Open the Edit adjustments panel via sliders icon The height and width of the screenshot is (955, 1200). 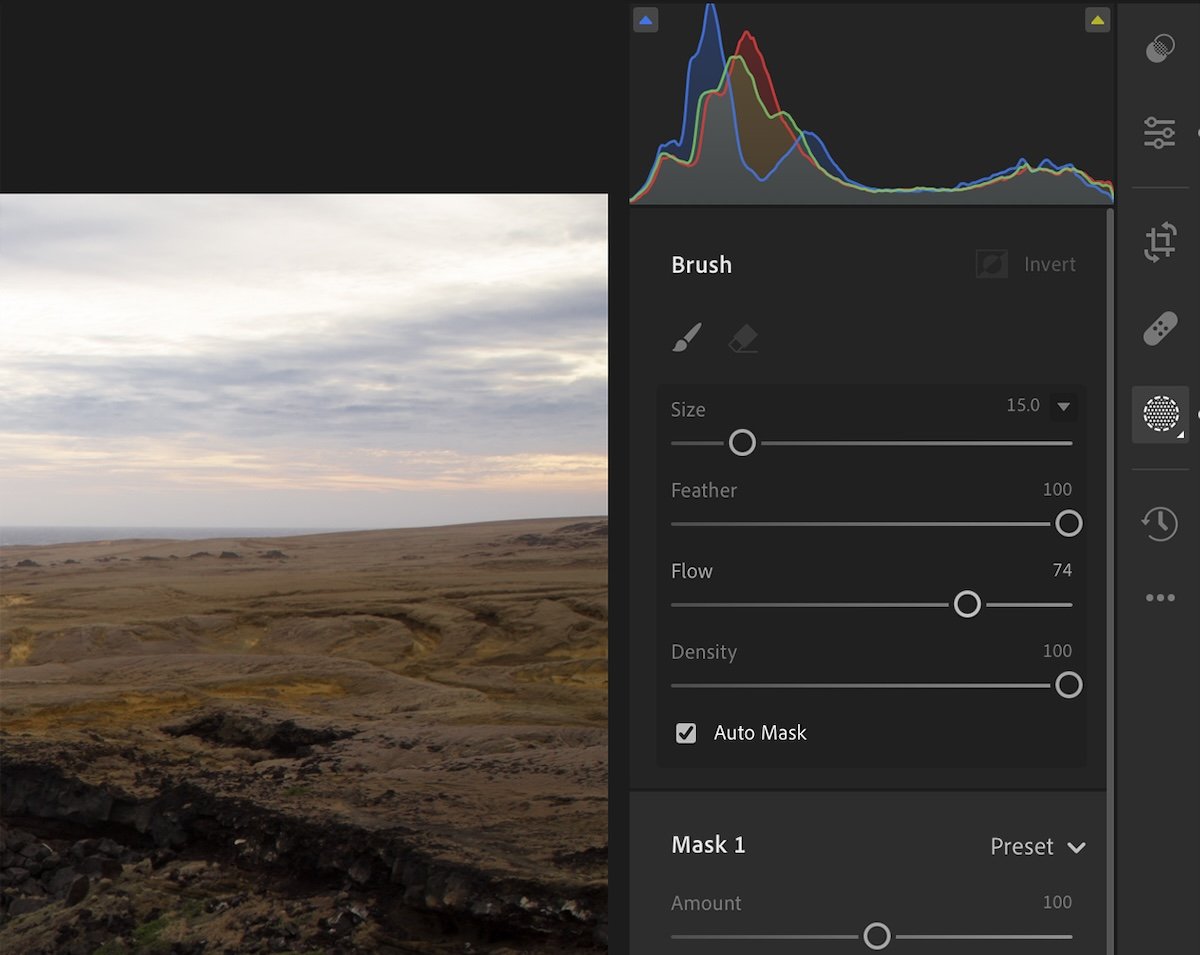pyautogui.click(x=1159, y=131)
